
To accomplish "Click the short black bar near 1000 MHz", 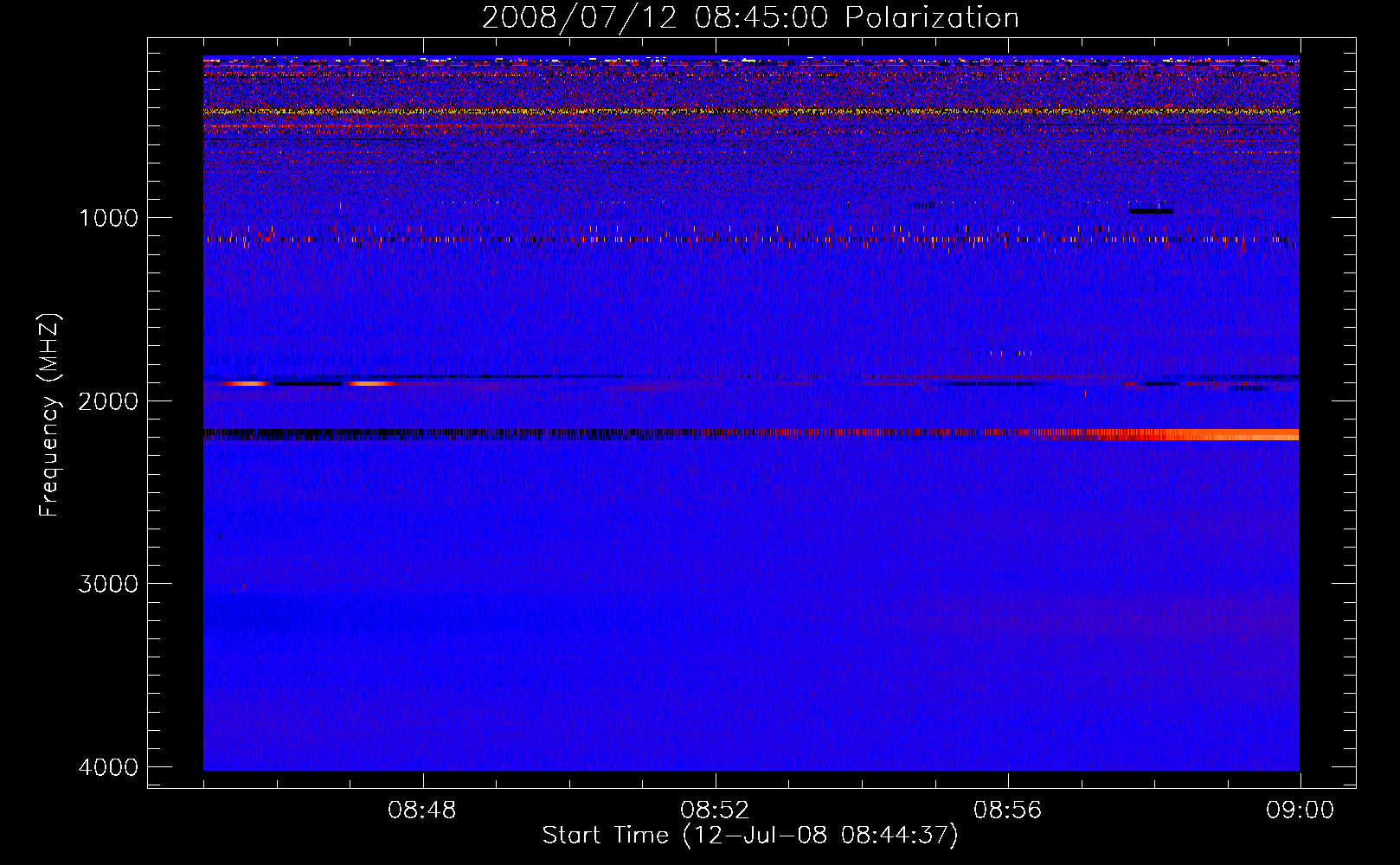I will [x=1151, y=211].
